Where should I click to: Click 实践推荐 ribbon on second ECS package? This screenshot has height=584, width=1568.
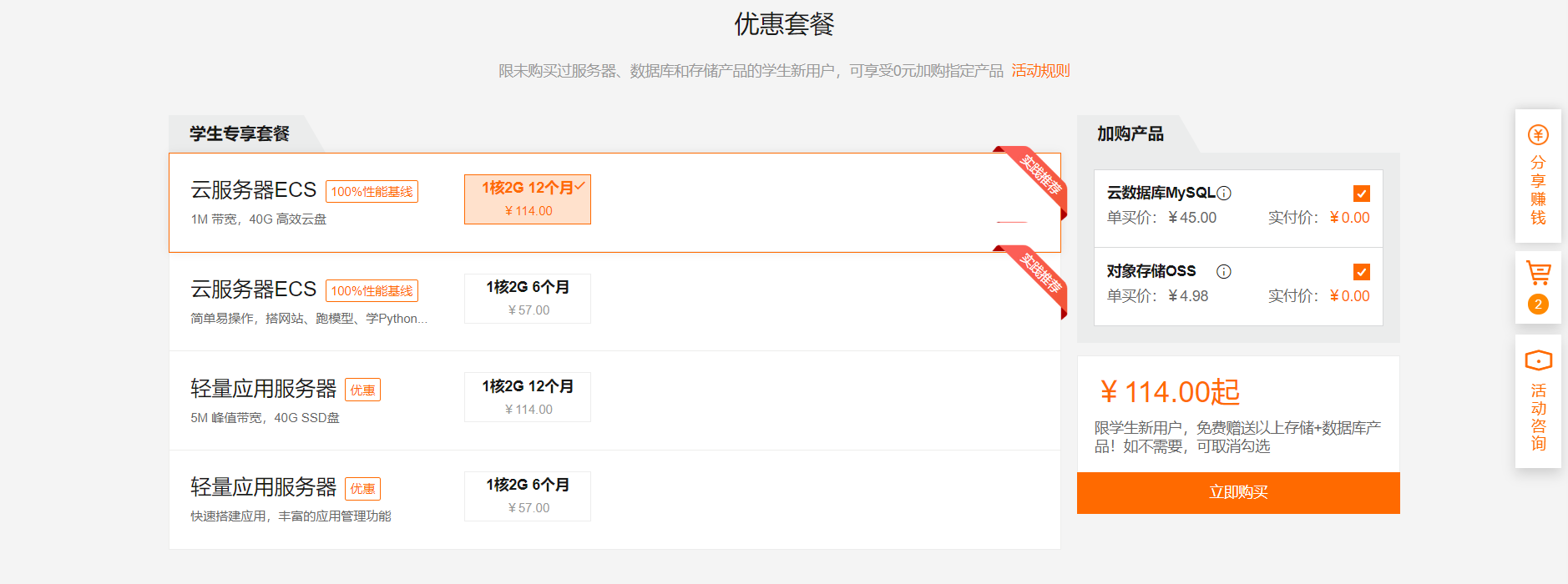[1040, 274]
